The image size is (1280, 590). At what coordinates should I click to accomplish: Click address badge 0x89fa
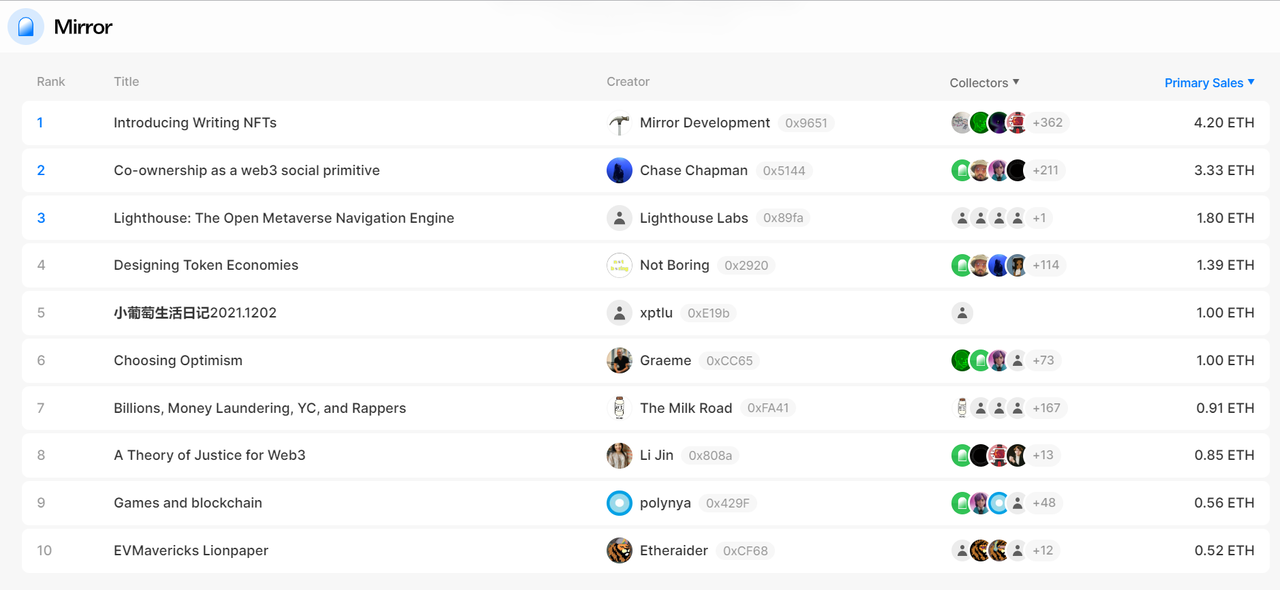click(x=783, y=218)
